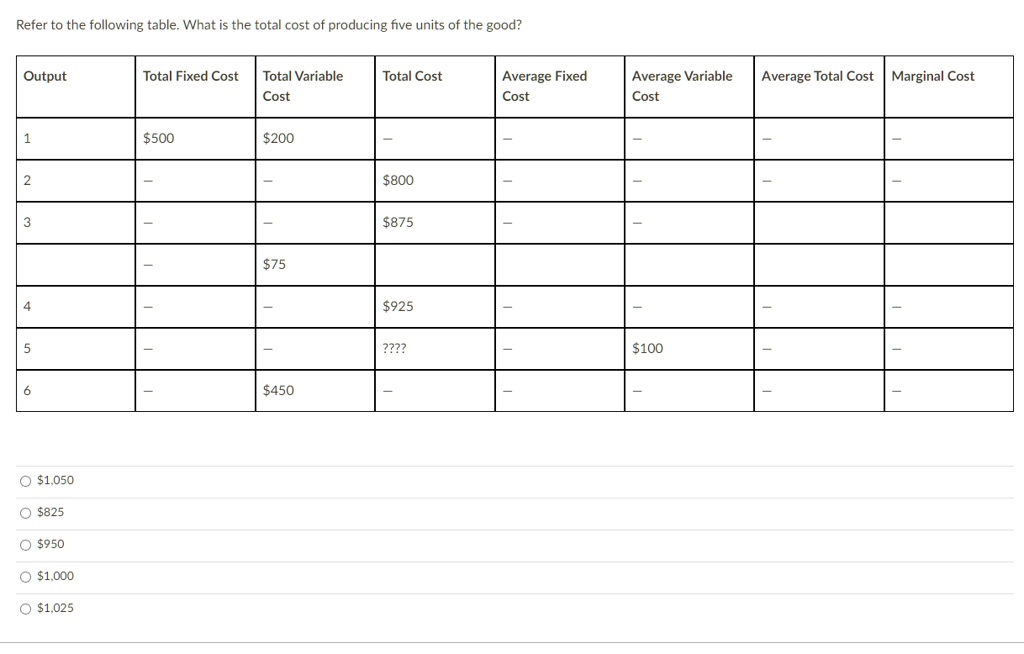Viewport: 1024px width, 654px height.
Task: Click the ???? unknown cost cell
Action: point(392,348)
